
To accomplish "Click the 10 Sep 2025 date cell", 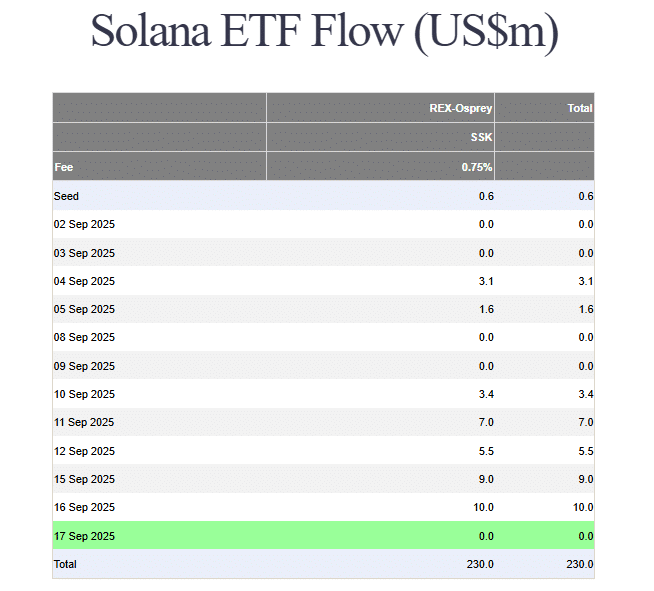I will (x=84, y=394).
